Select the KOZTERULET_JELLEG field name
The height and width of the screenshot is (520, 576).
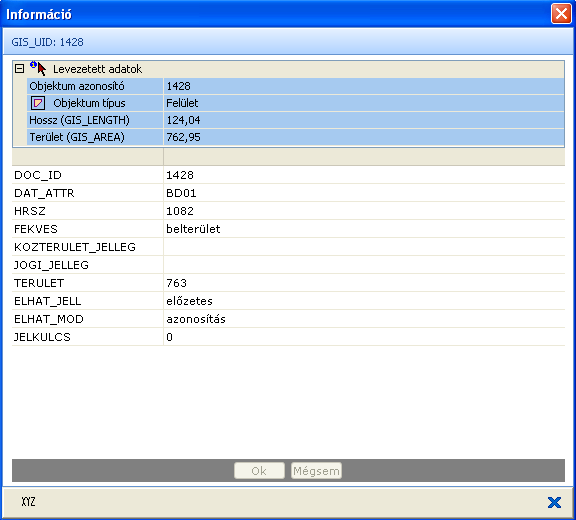coord(75,247)
